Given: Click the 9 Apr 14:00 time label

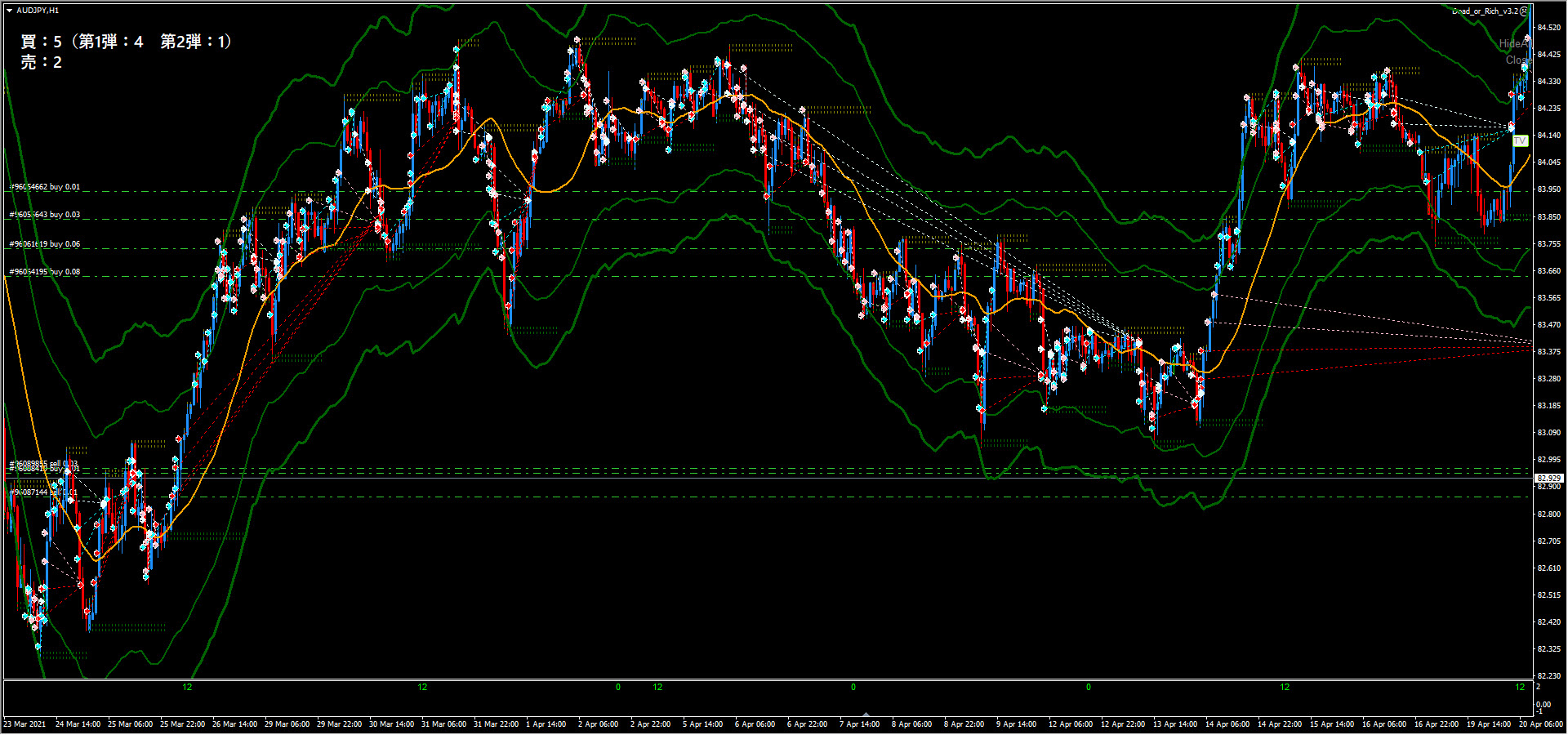Looking at the screenshot, I should (x=1016, y=724).
